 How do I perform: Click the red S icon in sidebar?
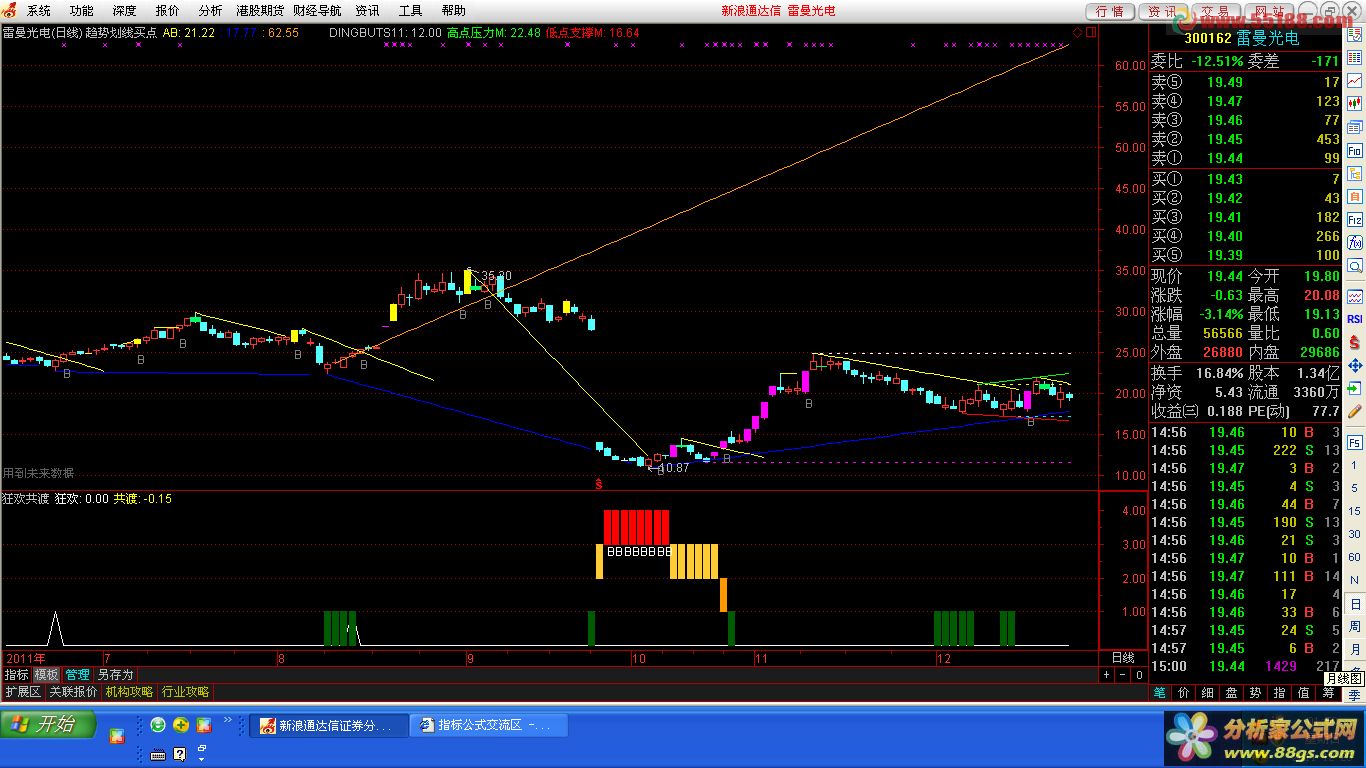tap(1355, 343)
